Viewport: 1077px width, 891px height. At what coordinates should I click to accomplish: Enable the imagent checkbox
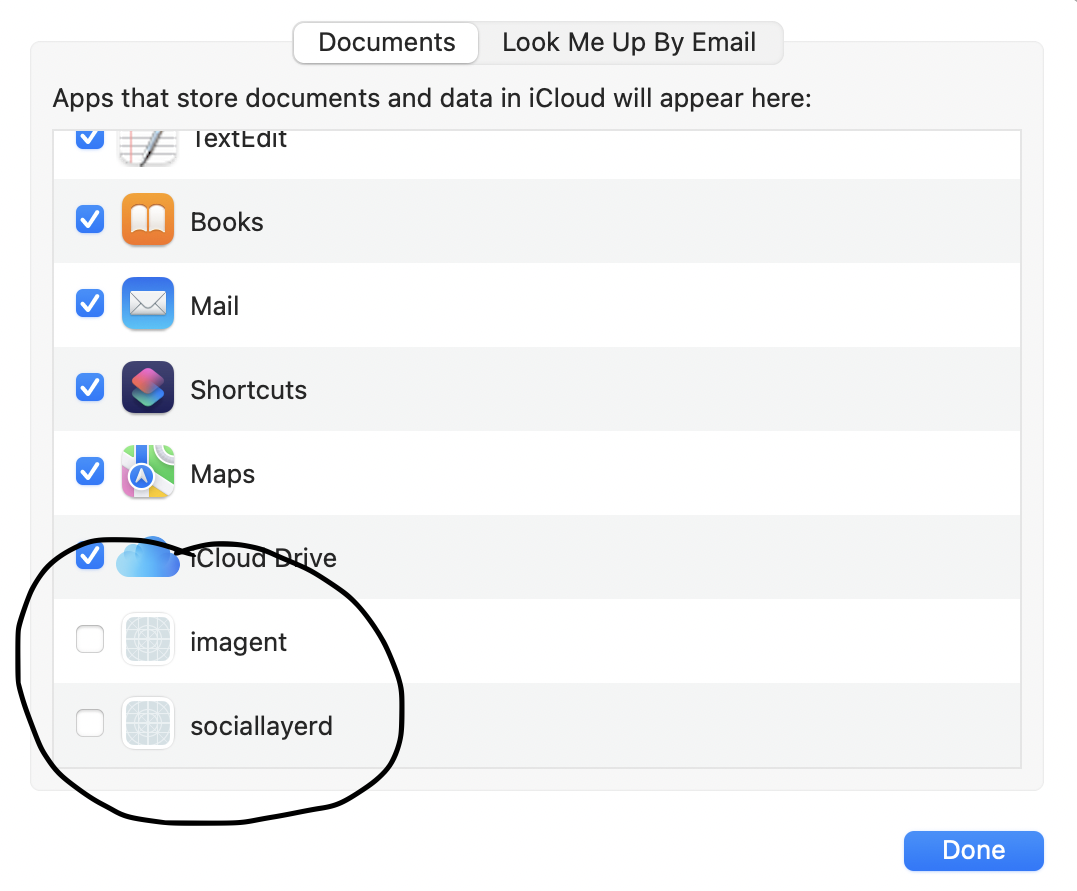click(90, 640)
